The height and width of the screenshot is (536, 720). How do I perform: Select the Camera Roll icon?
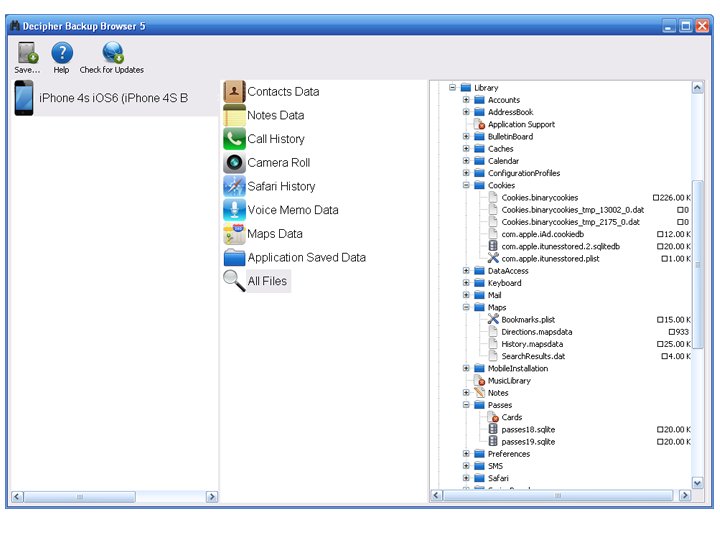pos(234,163)
